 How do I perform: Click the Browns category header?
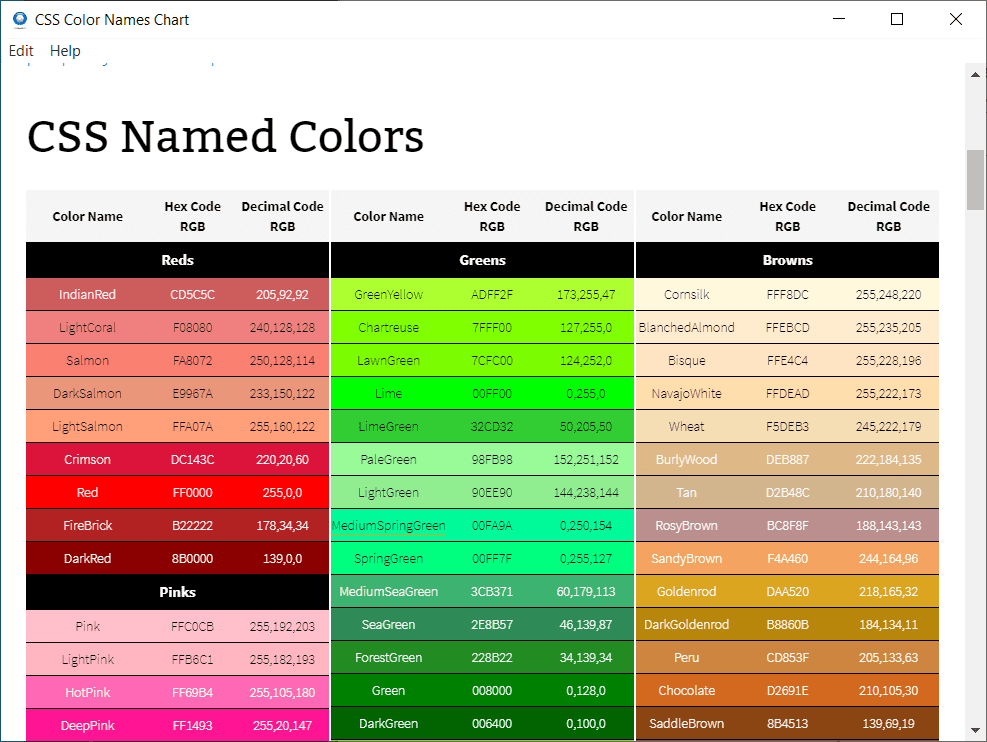[x=787, y=260]
